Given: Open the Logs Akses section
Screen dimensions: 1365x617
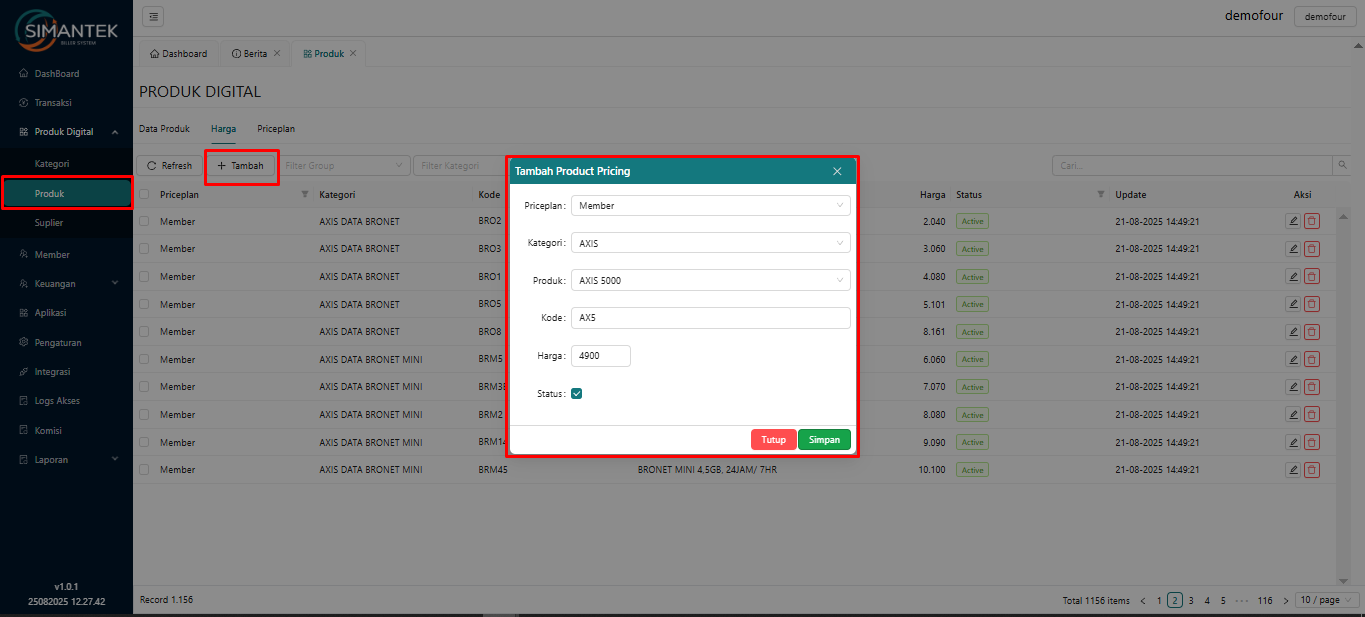Looking at the screenshot, I should pos(62,400).
